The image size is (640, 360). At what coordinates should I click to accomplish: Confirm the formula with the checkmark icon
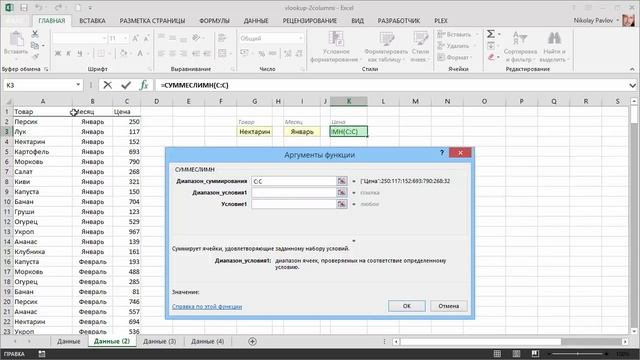click(x=126, y=85)
